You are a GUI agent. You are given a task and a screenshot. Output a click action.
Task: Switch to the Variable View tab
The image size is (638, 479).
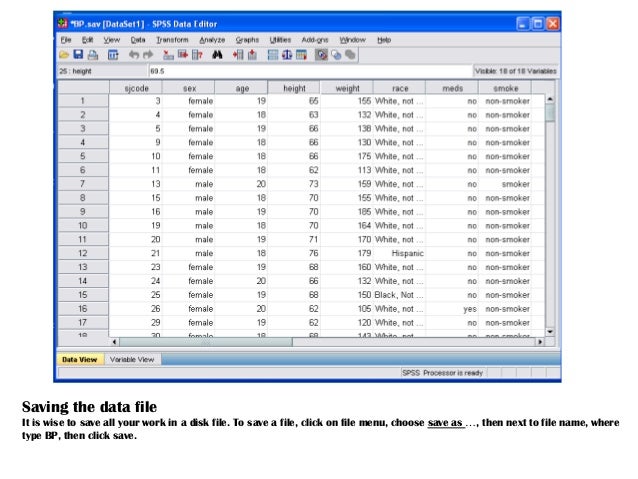(x=131, y=358)
